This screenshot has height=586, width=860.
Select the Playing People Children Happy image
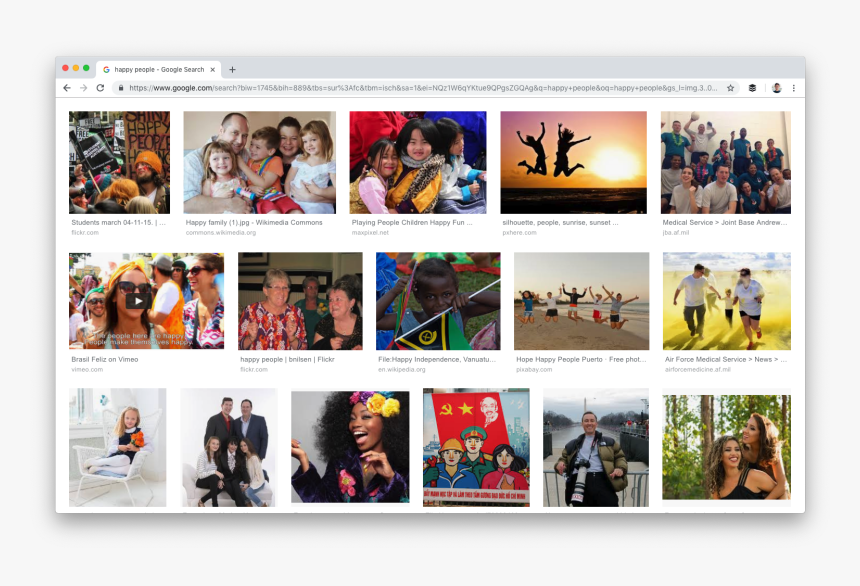pyautogui.click(x=417, y=162)
